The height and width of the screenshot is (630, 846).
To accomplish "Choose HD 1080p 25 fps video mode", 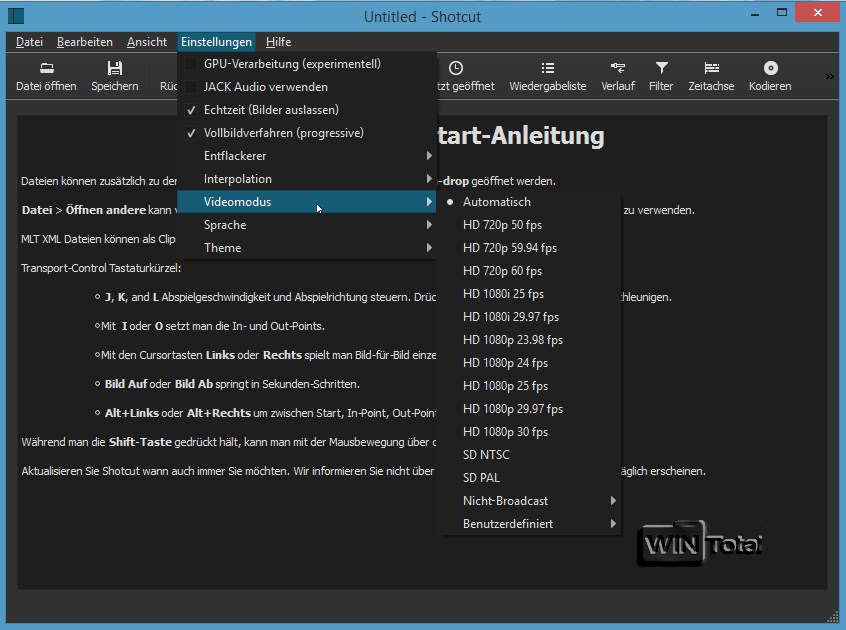I will (x=505, y=386).
